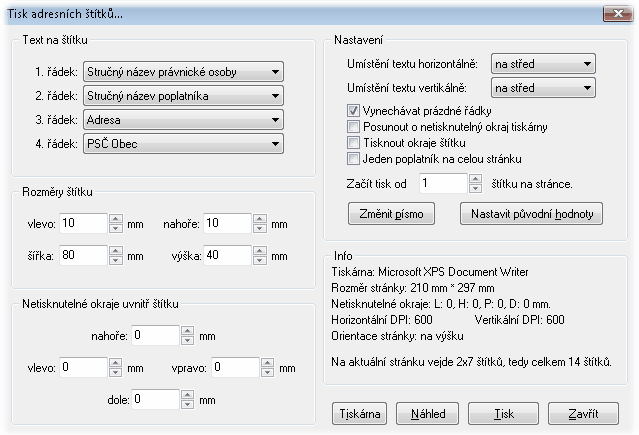
Task: Open the 1. řádek dropdown
Action: click(x=183, y=72)
